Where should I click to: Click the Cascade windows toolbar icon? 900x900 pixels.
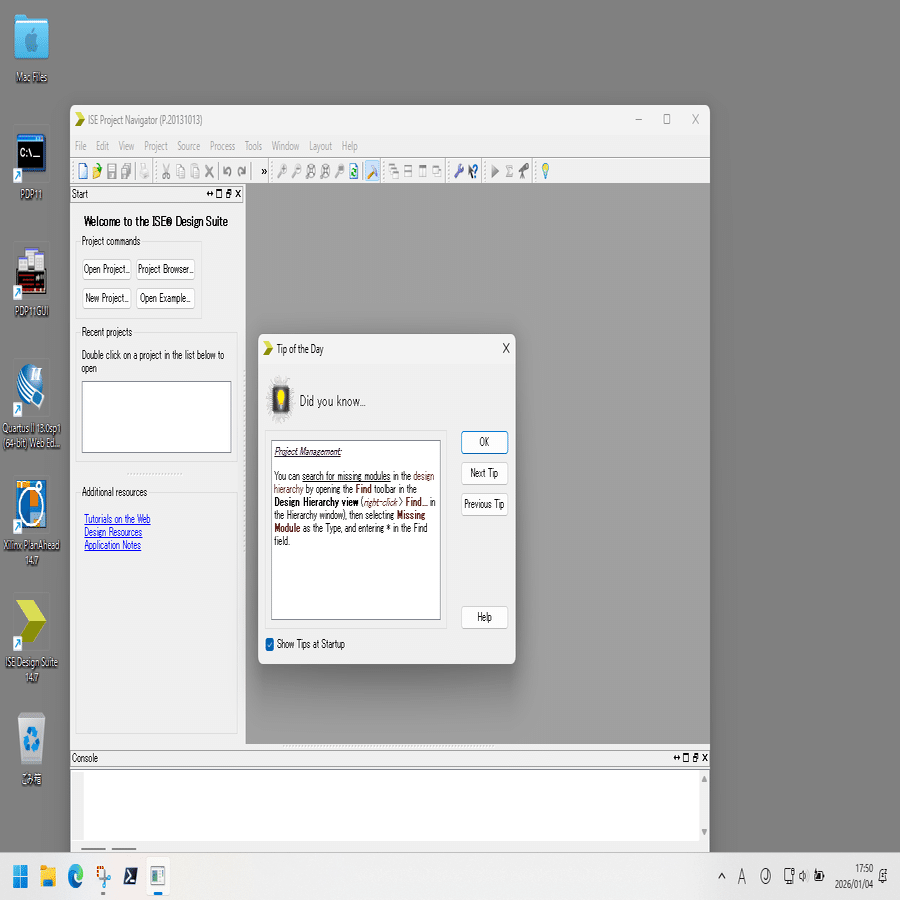pyautogui.click(x=394, y=171)
